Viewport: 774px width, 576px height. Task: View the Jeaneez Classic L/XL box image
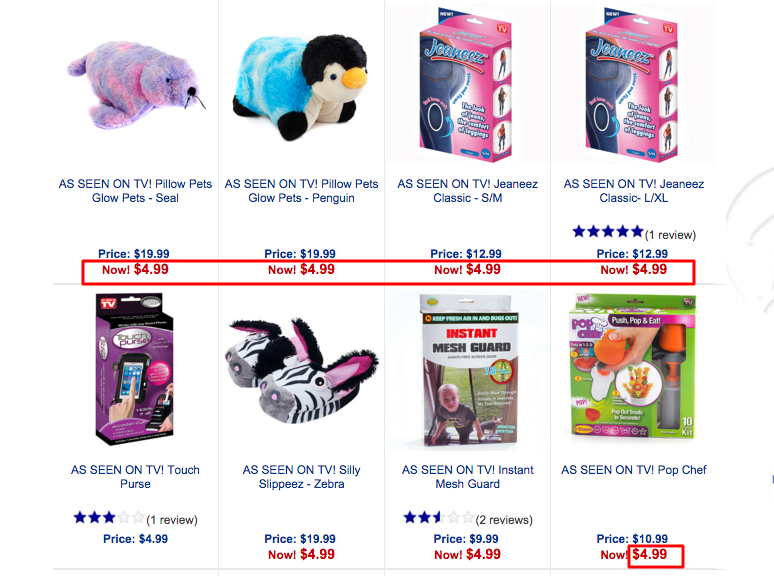tap(631, 84)
